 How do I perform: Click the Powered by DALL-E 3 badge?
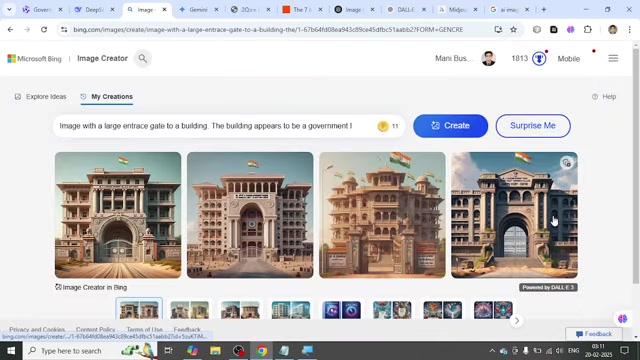(x=548, y=287)
